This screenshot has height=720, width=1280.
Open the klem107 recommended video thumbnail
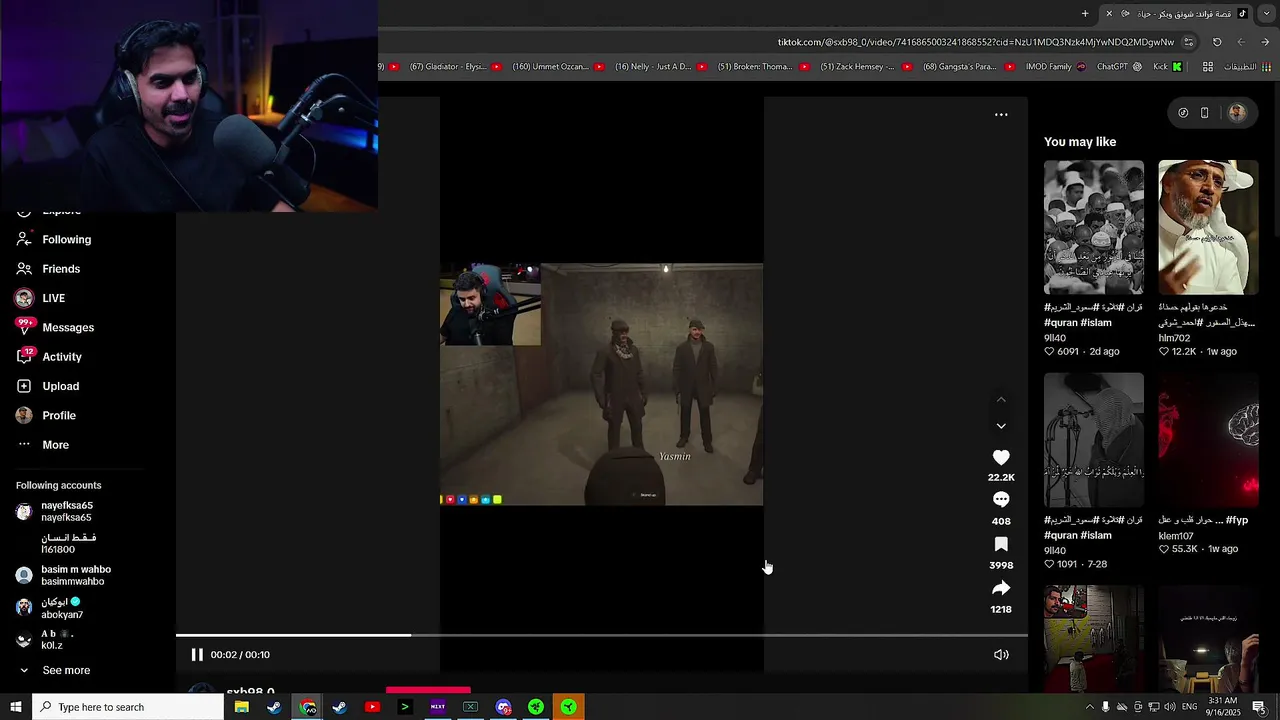[x=1208, y=440]
